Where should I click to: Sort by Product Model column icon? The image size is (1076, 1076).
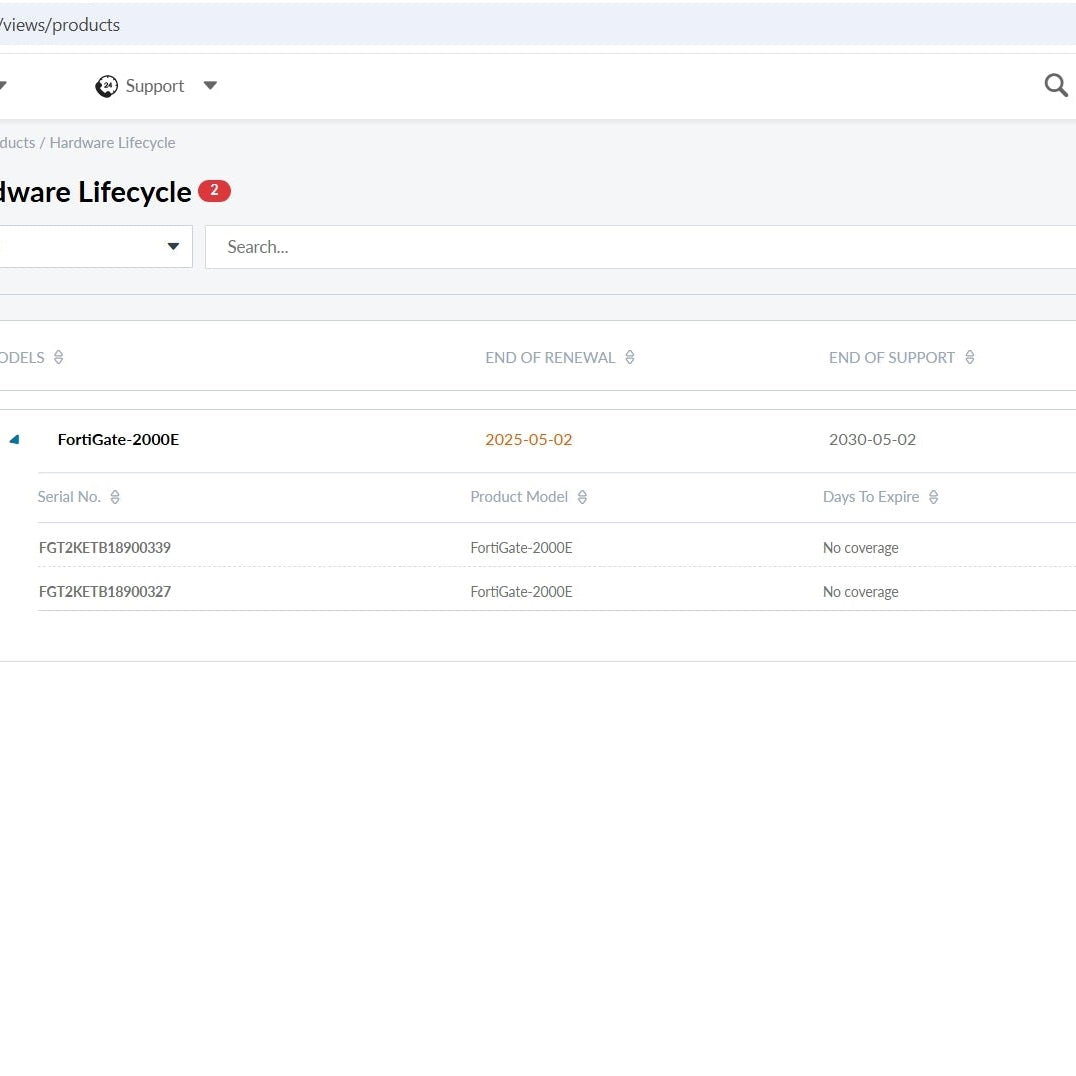tap(582, 497)
